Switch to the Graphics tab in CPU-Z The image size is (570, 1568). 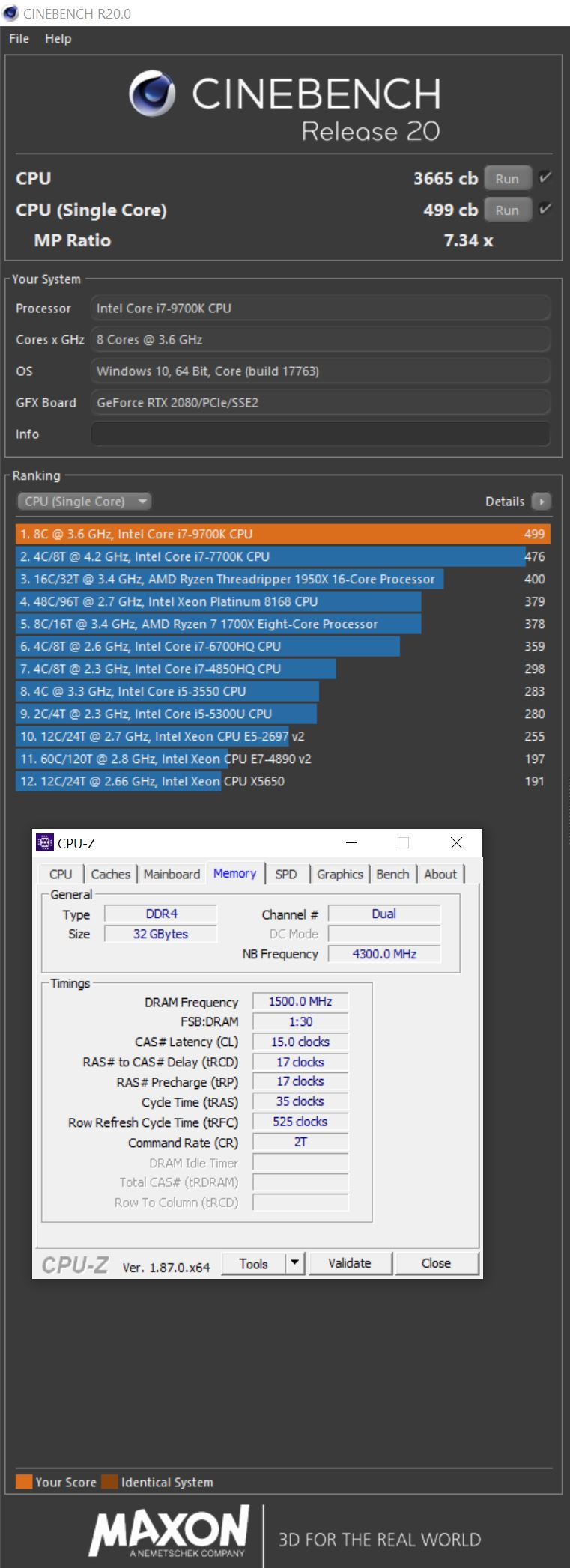pyautogui.click(x=339, y=874)
